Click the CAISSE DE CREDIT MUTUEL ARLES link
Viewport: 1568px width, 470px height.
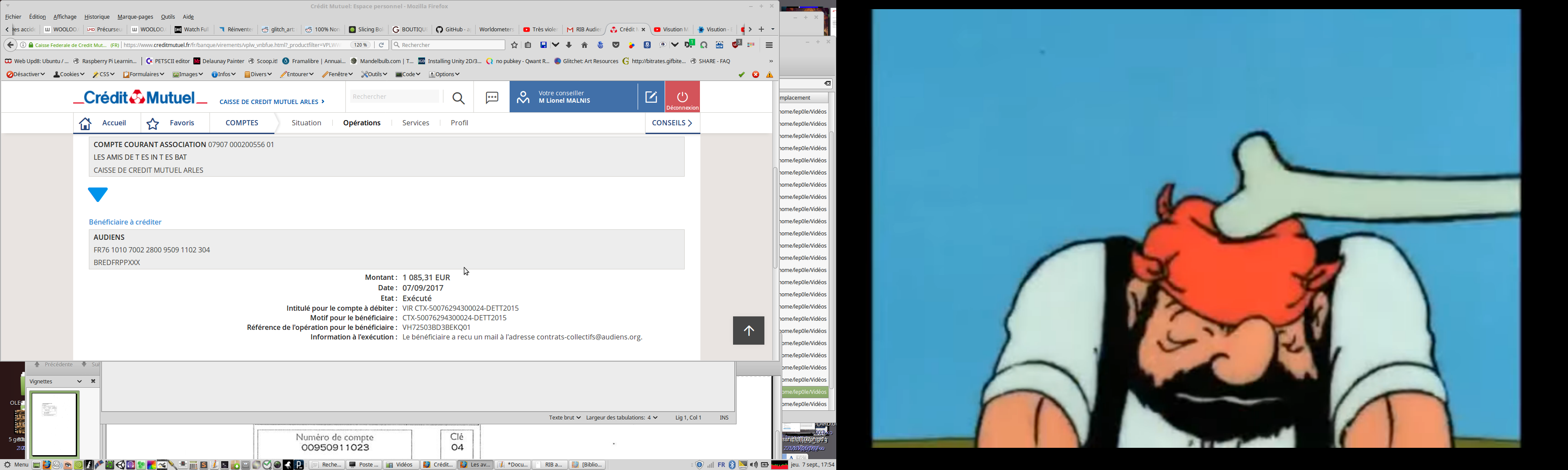click(x=271, y=102)
